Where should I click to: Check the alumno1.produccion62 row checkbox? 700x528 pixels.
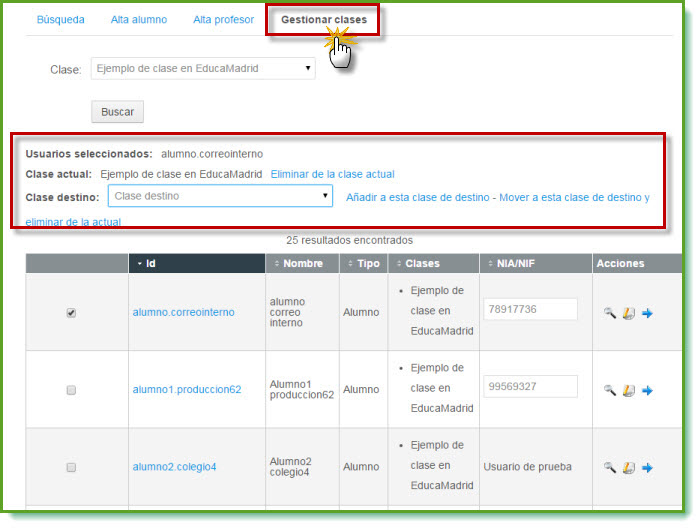[x=71, y=390]
